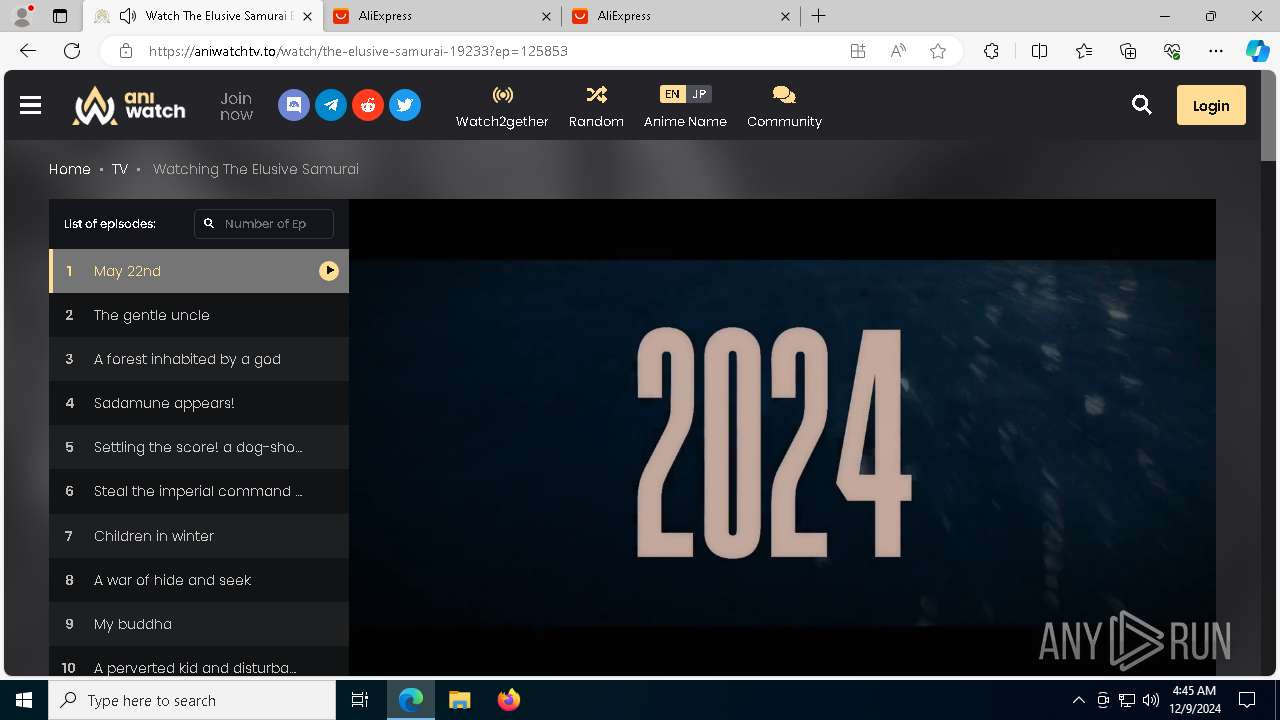The height and width of the screenshot is (720, 1280).
Task: Open Collections
Action: coord(1128,51)
